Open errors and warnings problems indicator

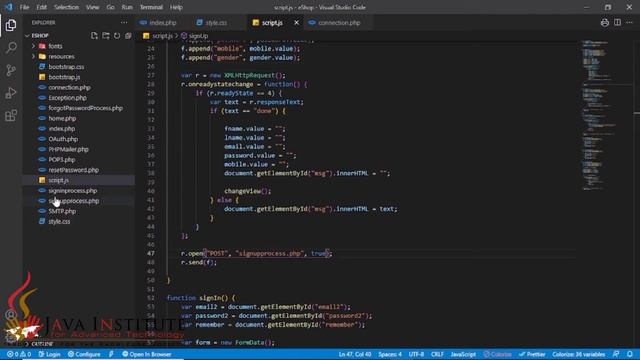click(19, 354)
